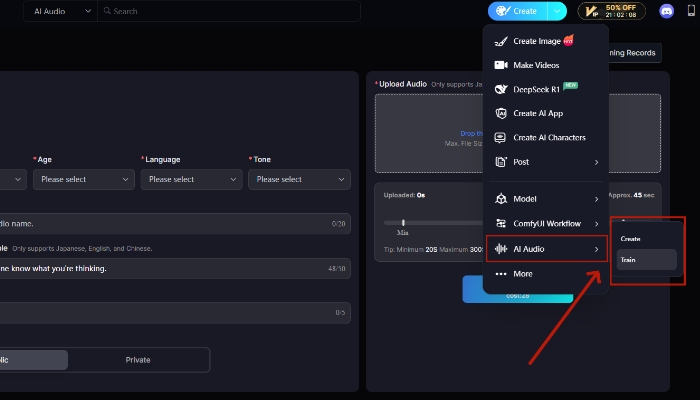The height and width of the screenshot is (400, 700).
Task: Expand the Post submenu
Action: coord(596,162)
